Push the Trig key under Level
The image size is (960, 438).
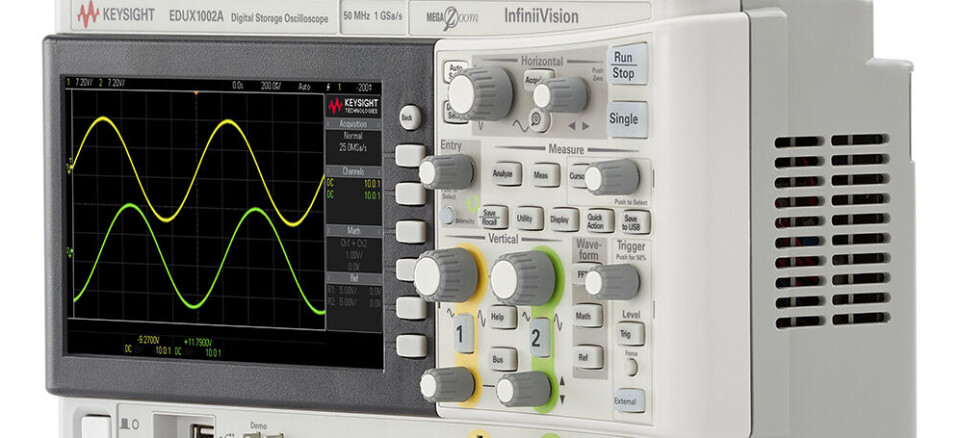(x=631, y=334)
